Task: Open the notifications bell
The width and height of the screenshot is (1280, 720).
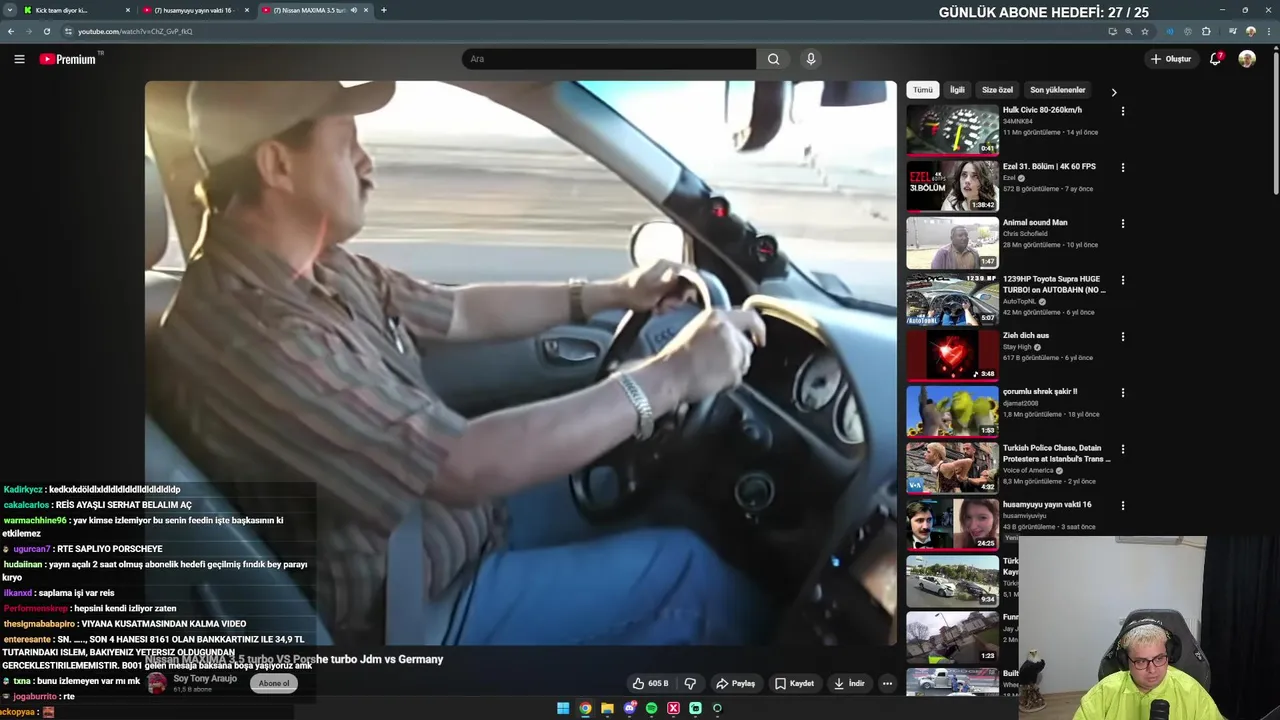Action: (1216, 59)
